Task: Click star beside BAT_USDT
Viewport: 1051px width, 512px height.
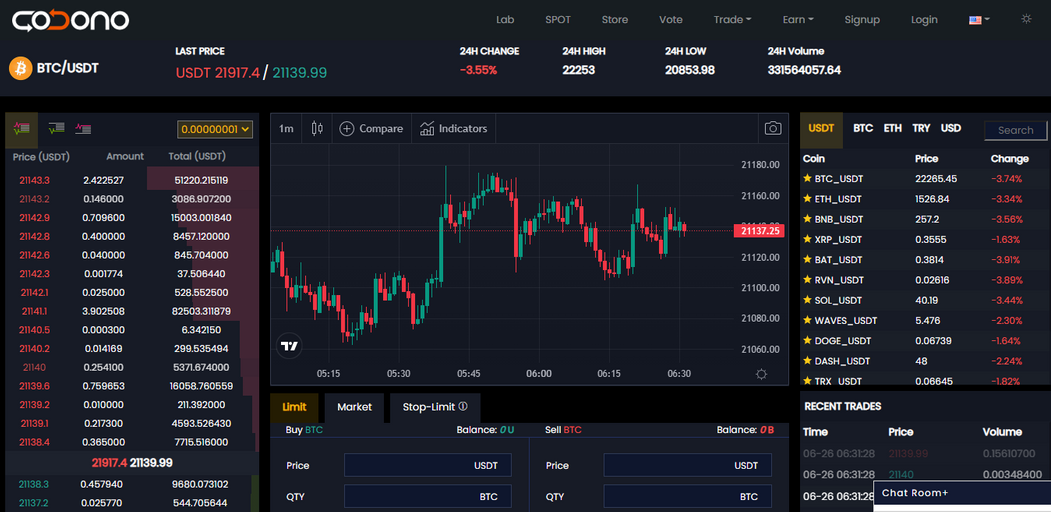Action: [x=808, y=259]
